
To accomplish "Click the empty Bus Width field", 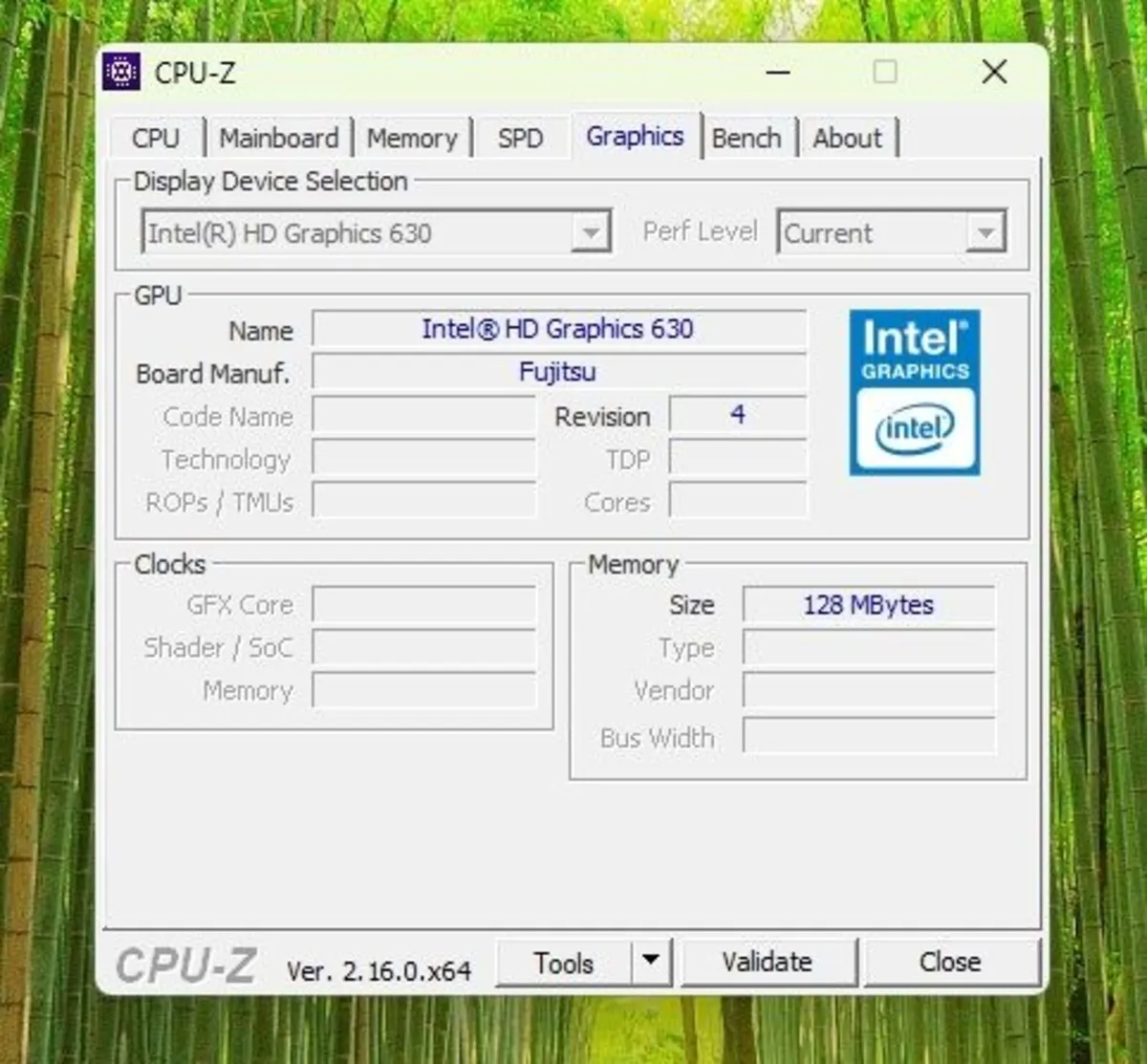I will click(869, 736).
